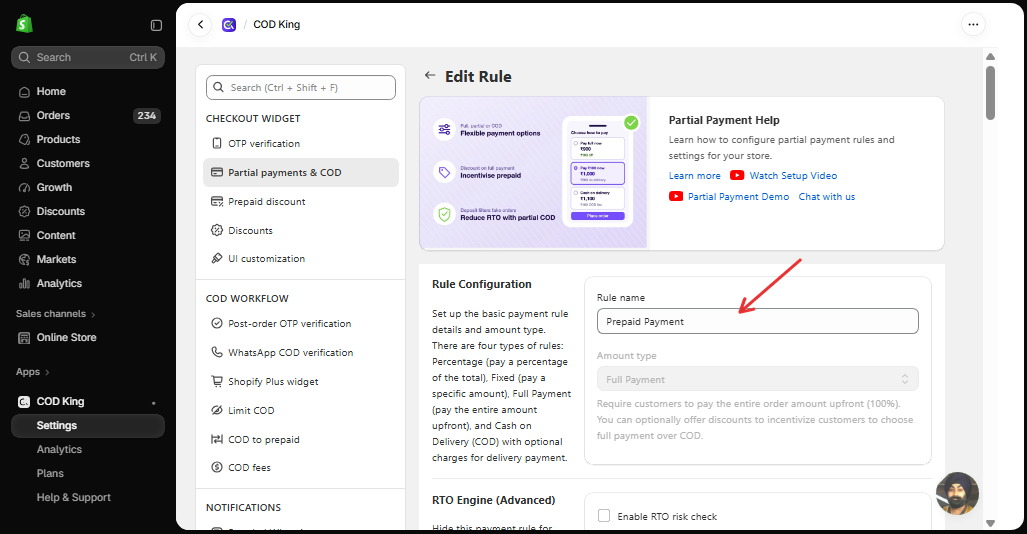Click the Shopify Plus cart icon
Image resolution: width=1027 pixels, height=534 pixels.
(x=217, y=381)
